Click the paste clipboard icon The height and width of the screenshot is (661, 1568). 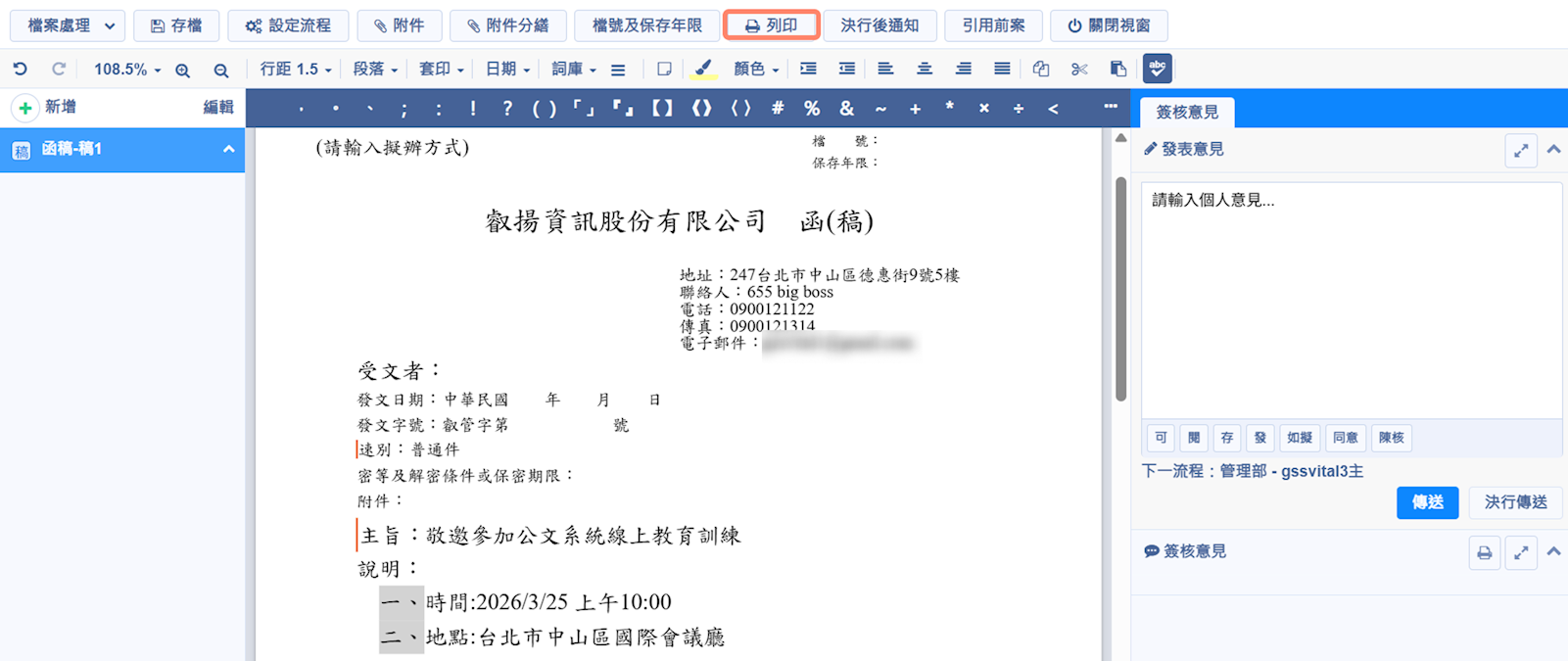click(x=1117, y=69)
